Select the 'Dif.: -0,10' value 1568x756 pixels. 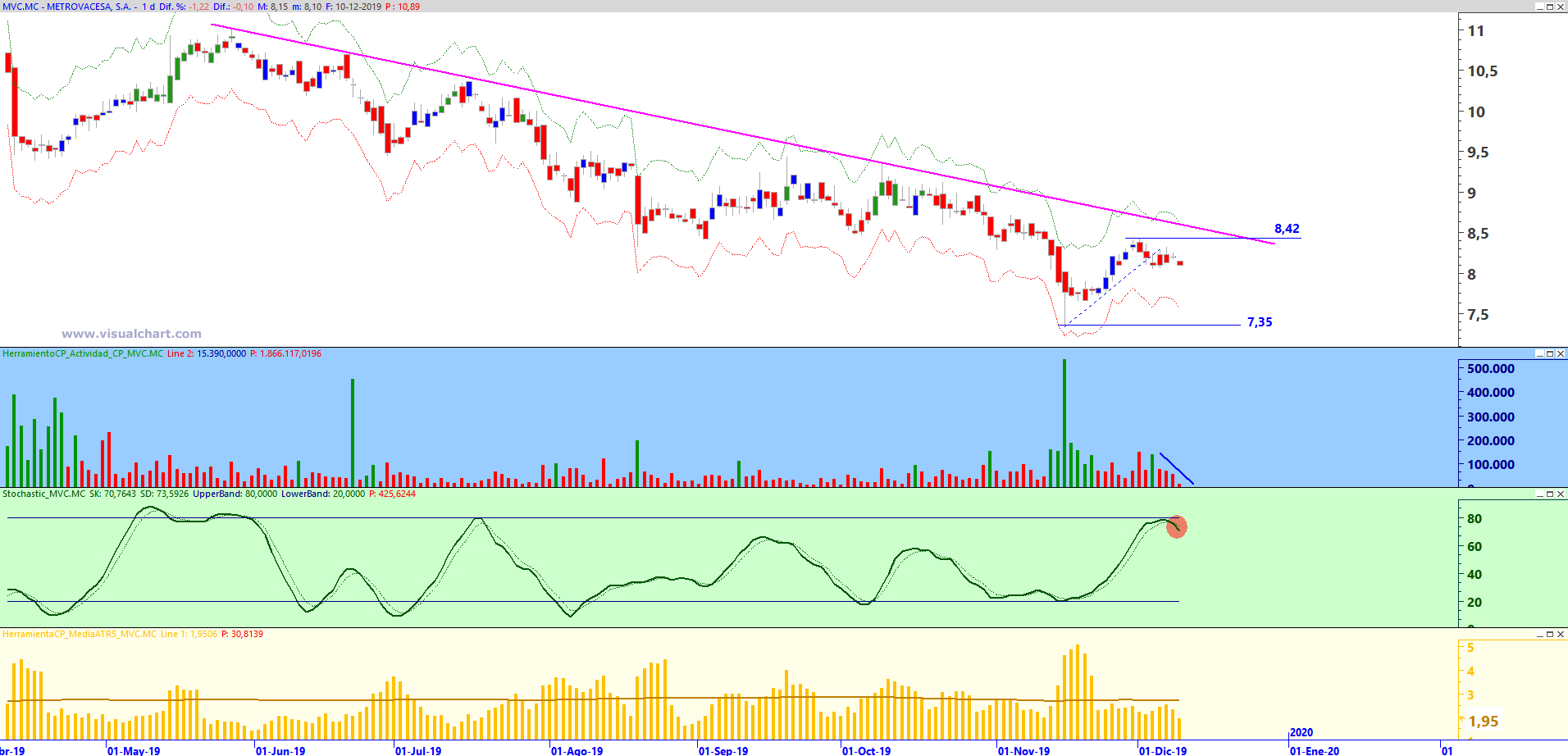click(x=233, y=7)
